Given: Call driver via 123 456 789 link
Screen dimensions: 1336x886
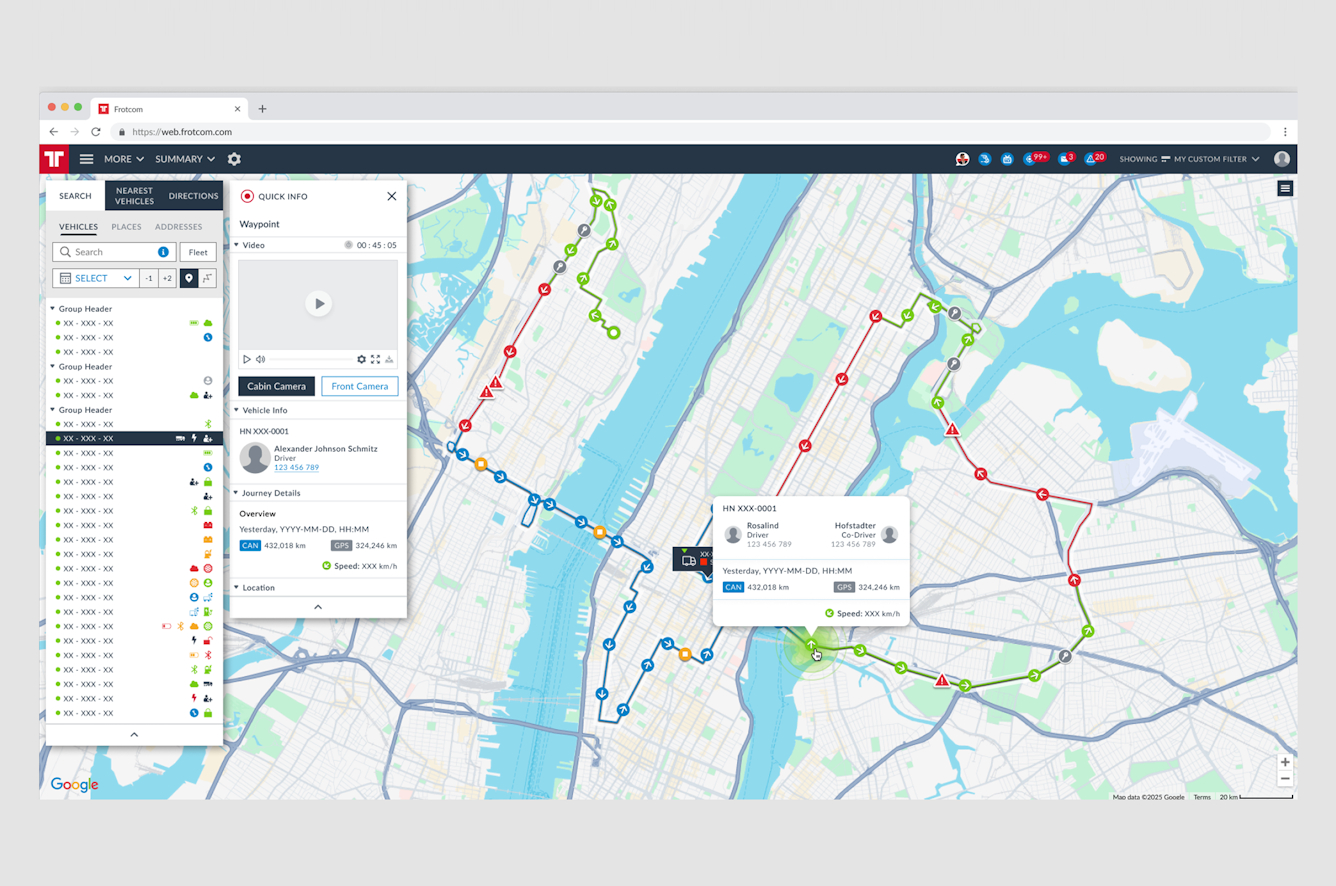Looking at the screenshot, I should pos(297,467).
